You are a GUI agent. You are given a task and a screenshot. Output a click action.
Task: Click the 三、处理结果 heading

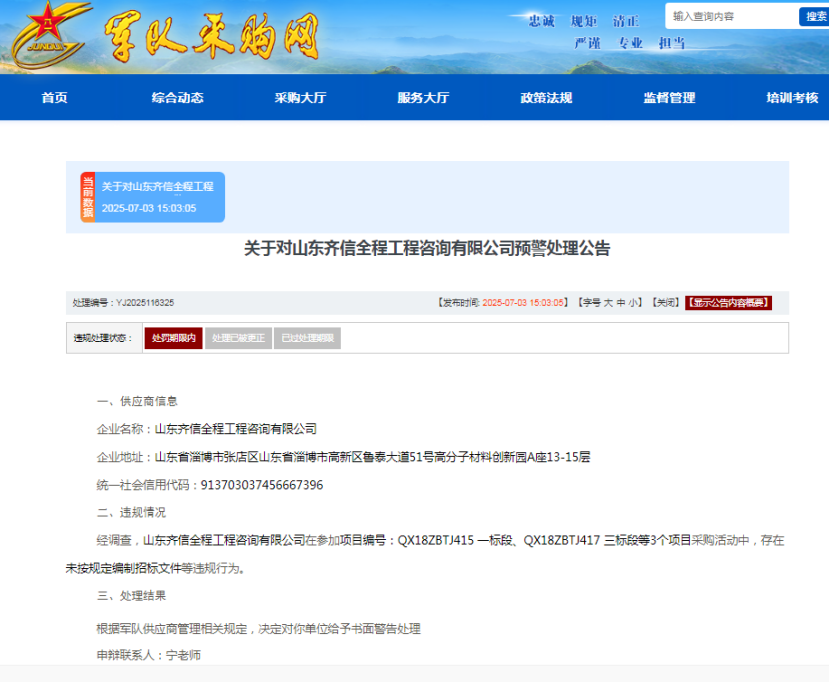tap(131, 596)
